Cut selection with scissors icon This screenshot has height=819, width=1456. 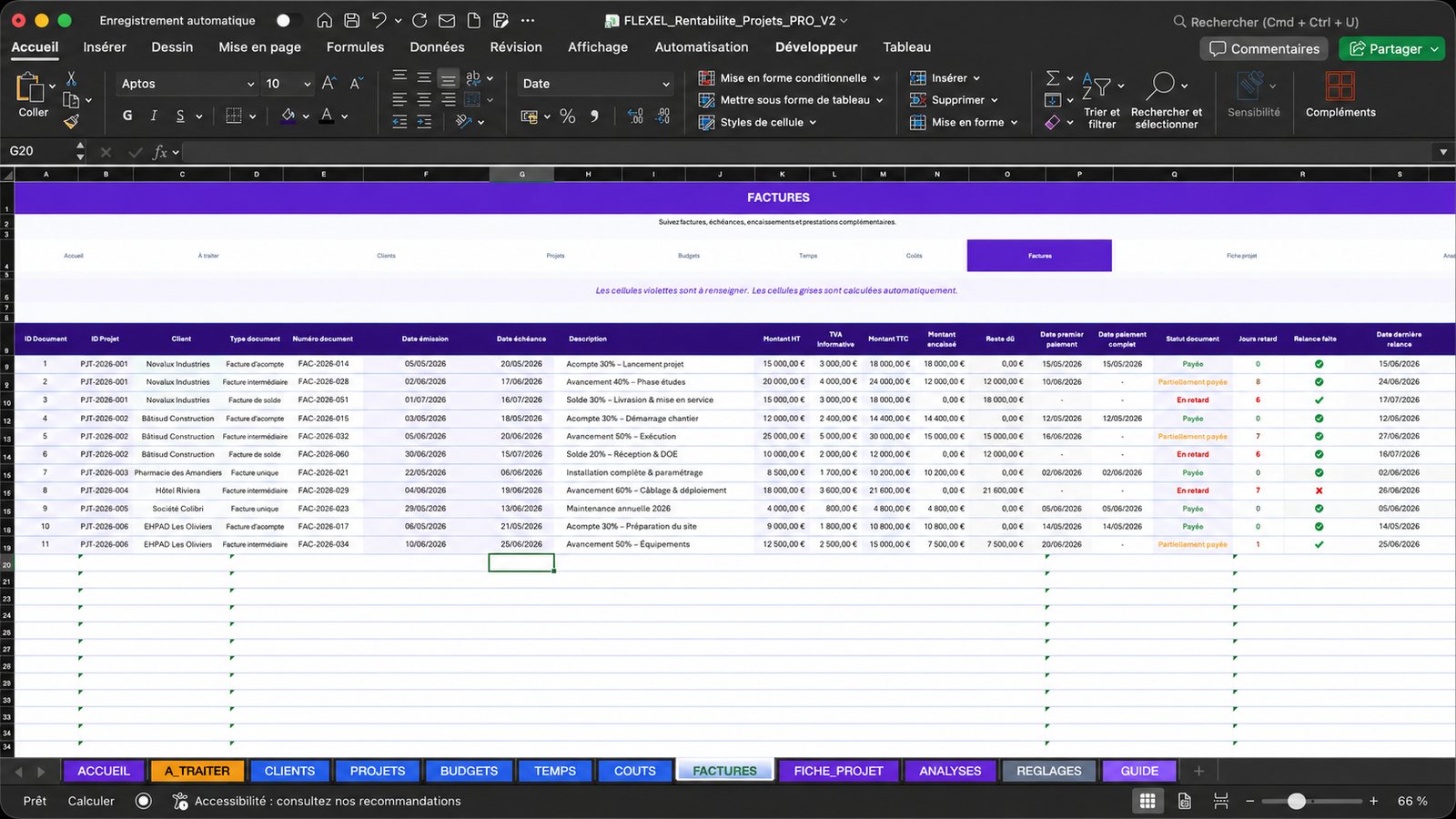click(71, 79)
